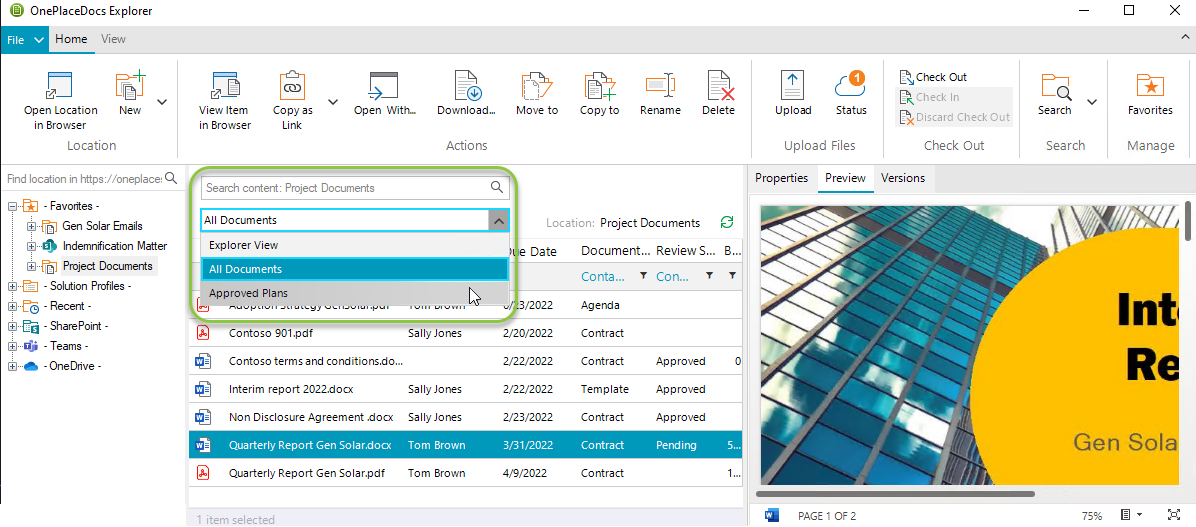
Task: Click Copy as Link icon
Action: coord(292,85)
